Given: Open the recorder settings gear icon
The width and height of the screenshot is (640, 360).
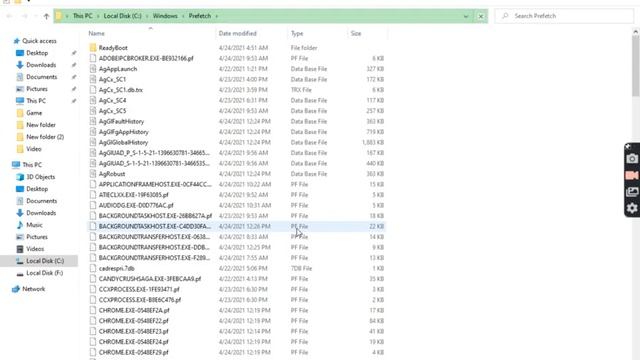Looking at the screenshot, I should (632, 208).
